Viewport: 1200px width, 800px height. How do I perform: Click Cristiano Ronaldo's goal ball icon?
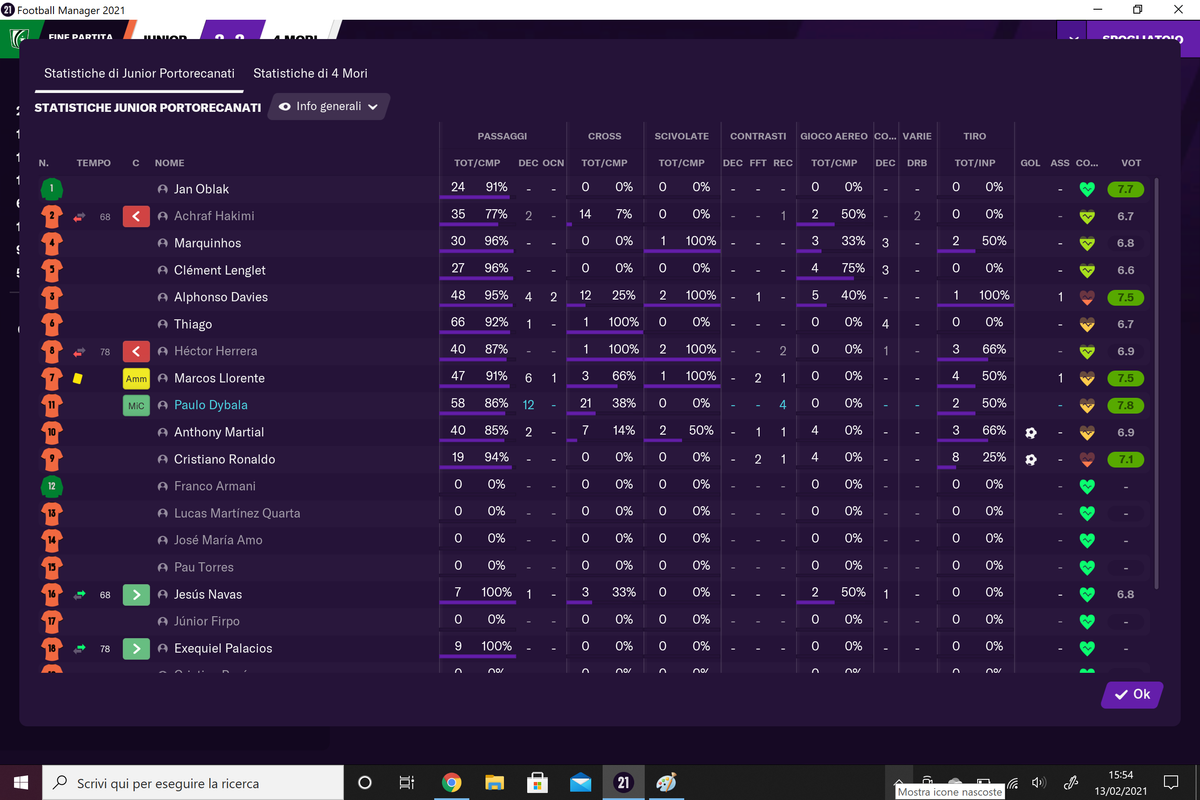[1031, 459]
